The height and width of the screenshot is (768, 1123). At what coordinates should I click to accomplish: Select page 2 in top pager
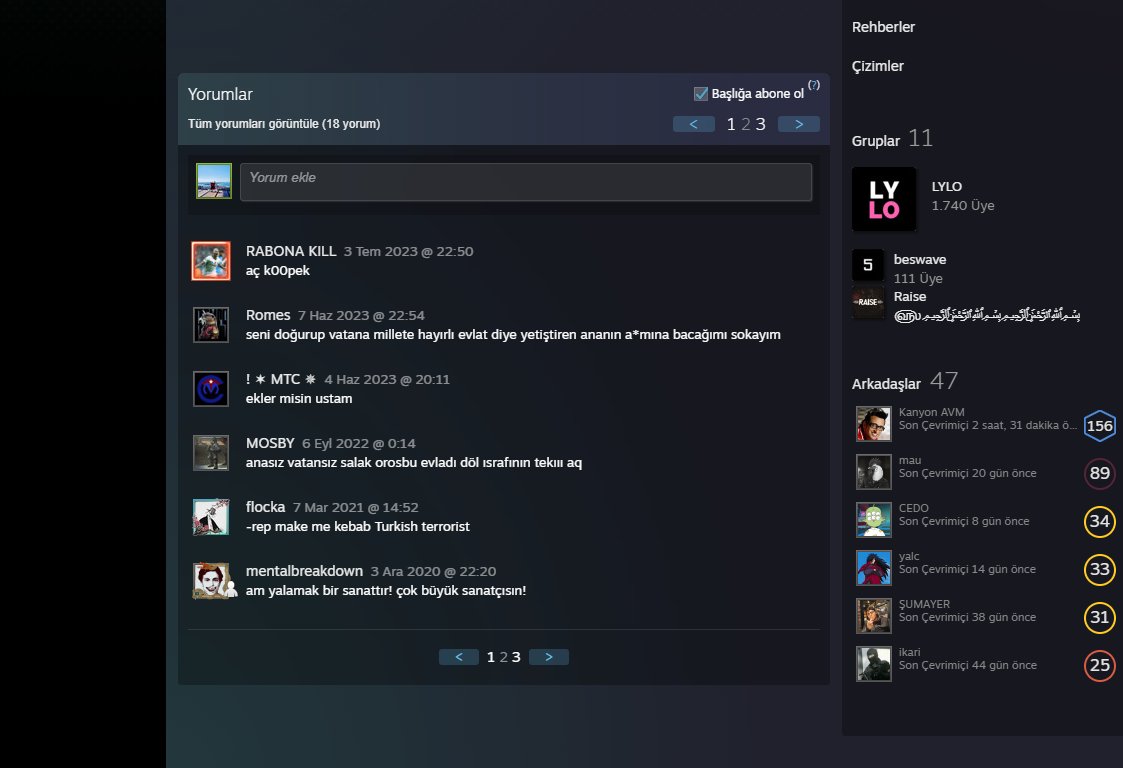tap(746, 125)
